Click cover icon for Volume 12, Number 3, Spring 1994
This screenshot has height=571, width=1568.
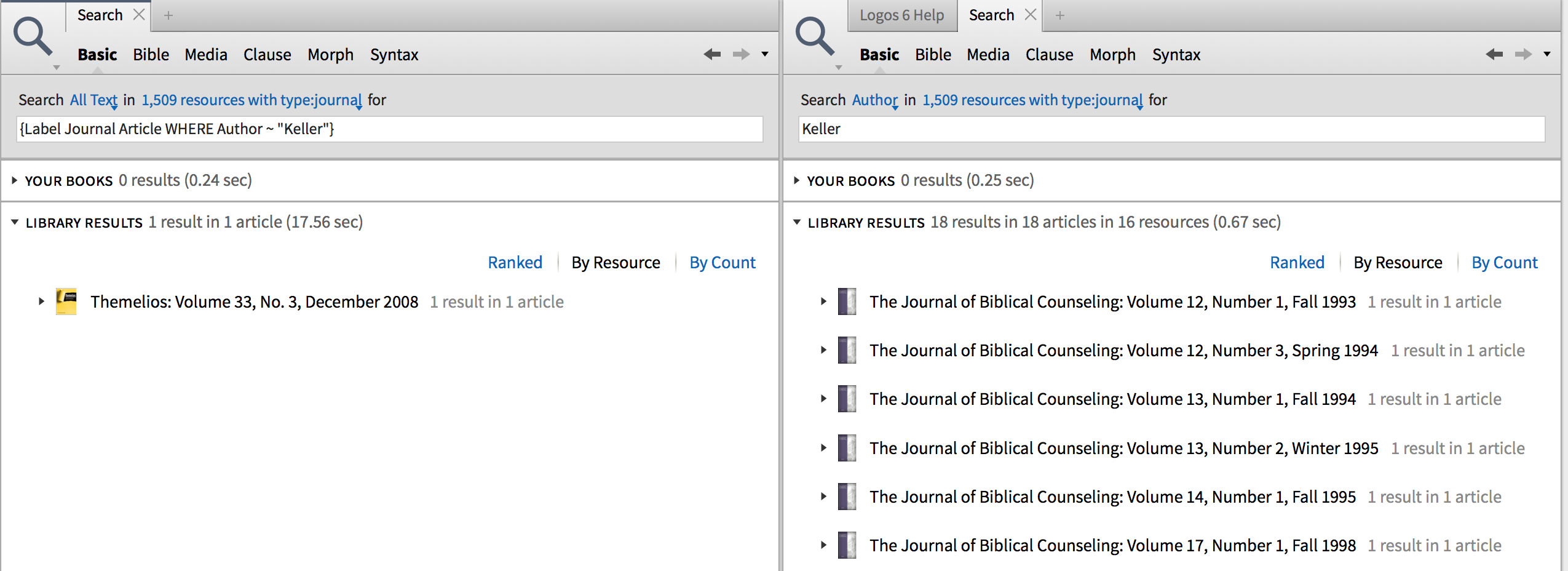(847, 350)
